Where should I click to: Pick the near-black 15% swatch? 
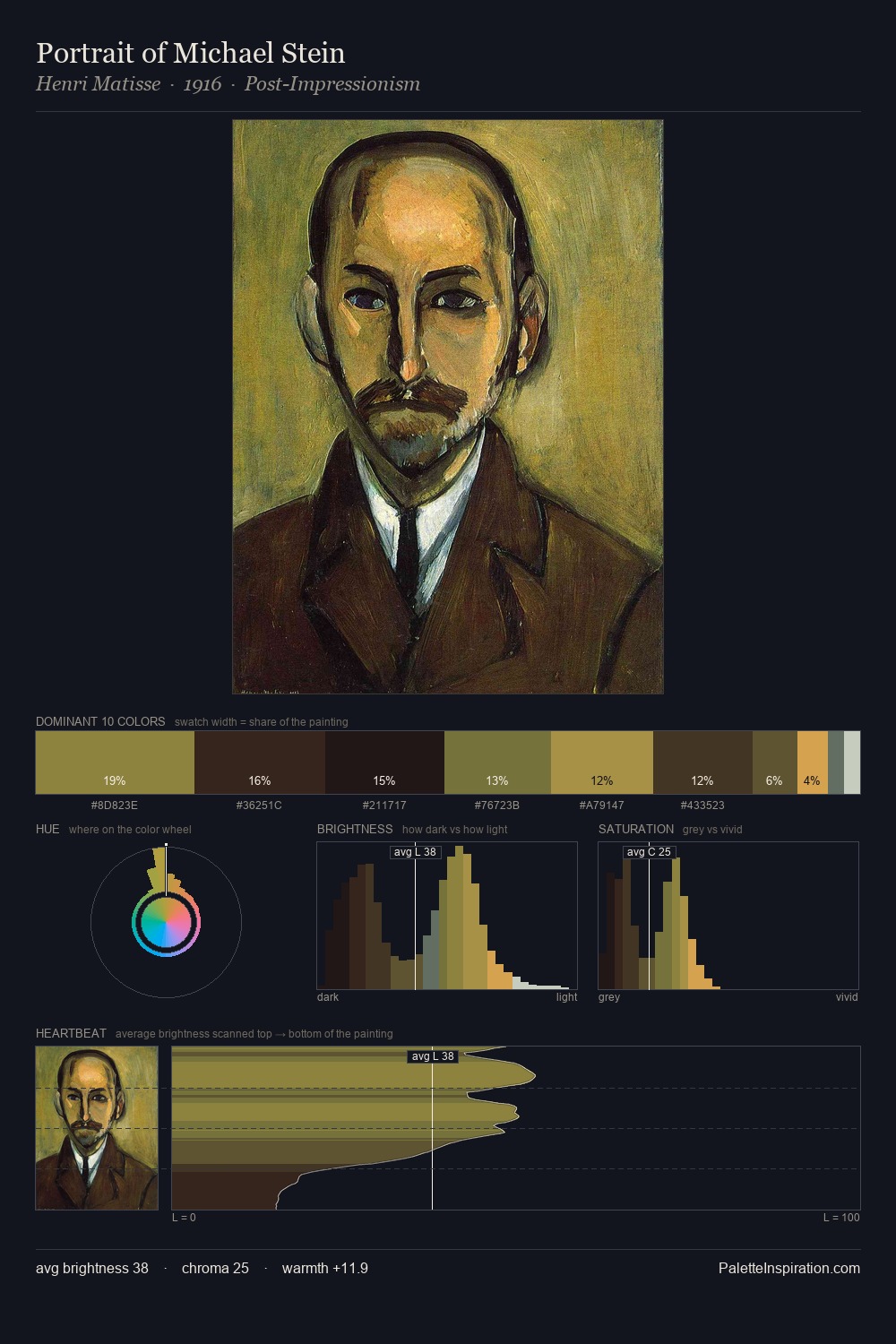(384, 762)
